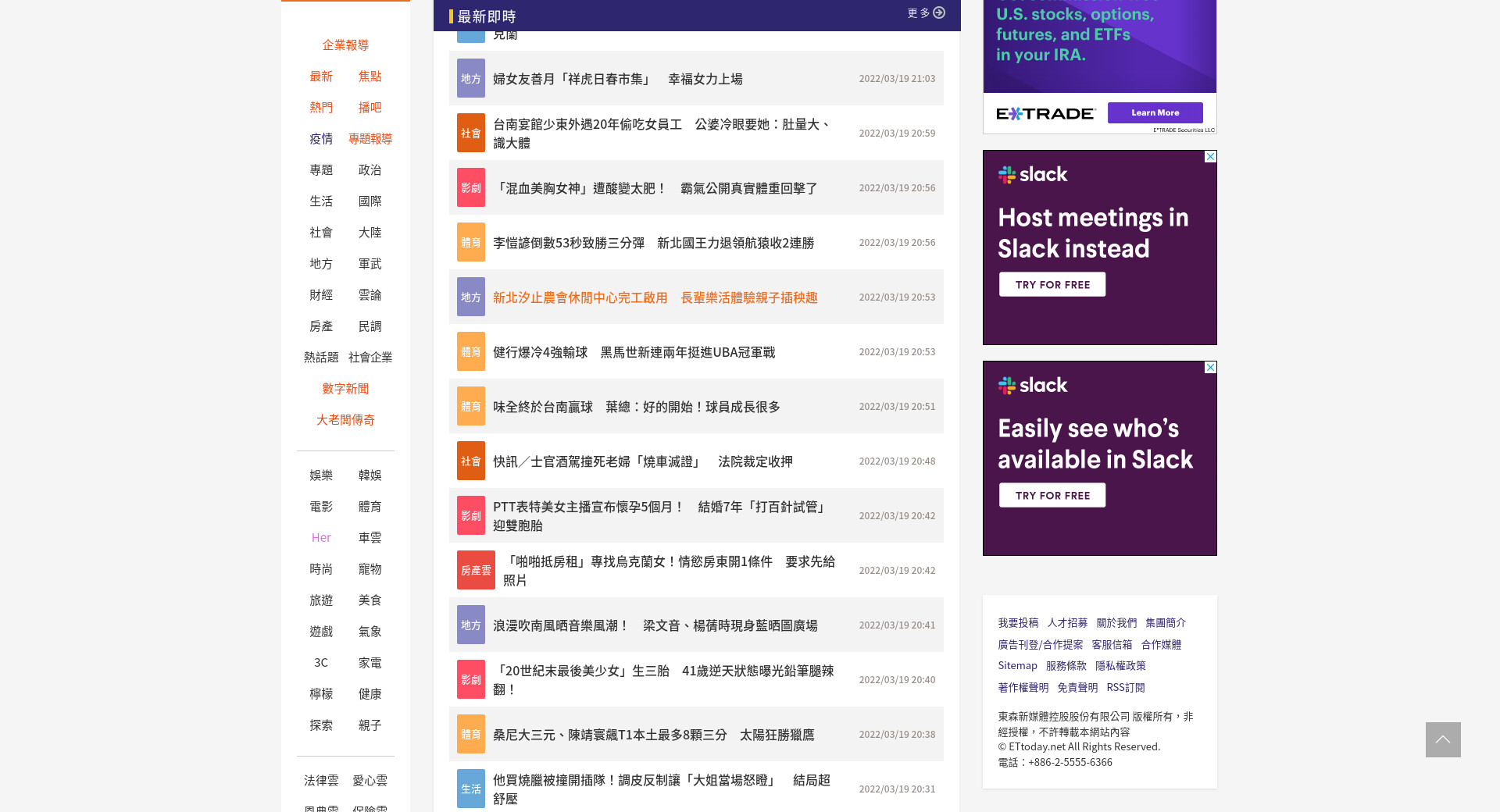The image size is (1500, 812).
Task: Click the 更多 arrow icon in header
Action: pyautogui.click(x=939, y=12)
